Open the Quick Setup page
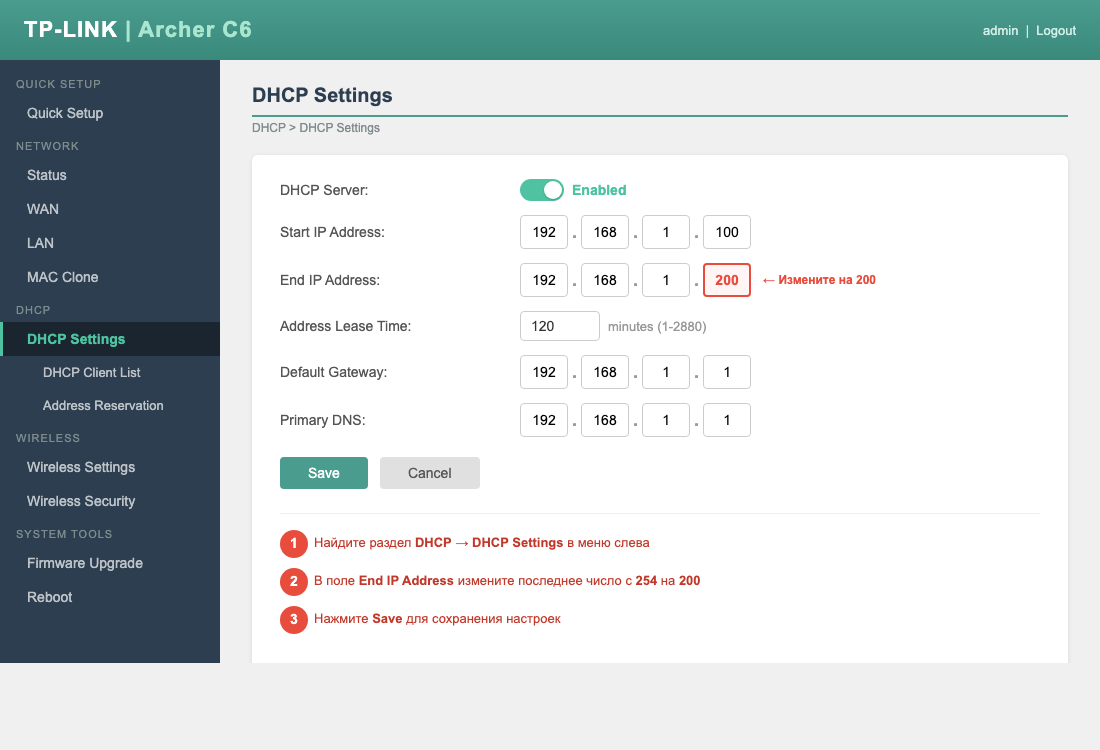 point(64,113)
